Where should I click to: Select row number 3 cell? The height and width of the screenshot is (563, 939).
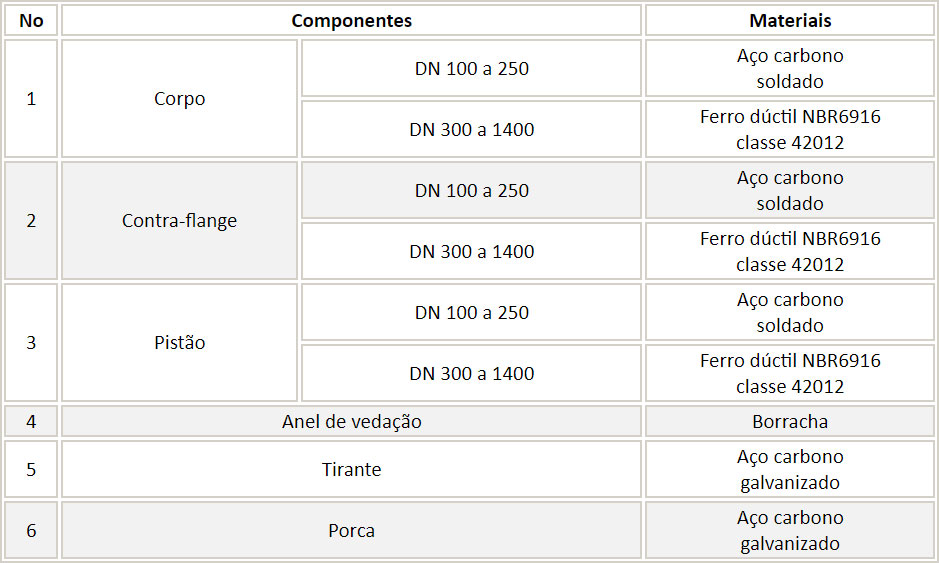(x=31, y=343)
